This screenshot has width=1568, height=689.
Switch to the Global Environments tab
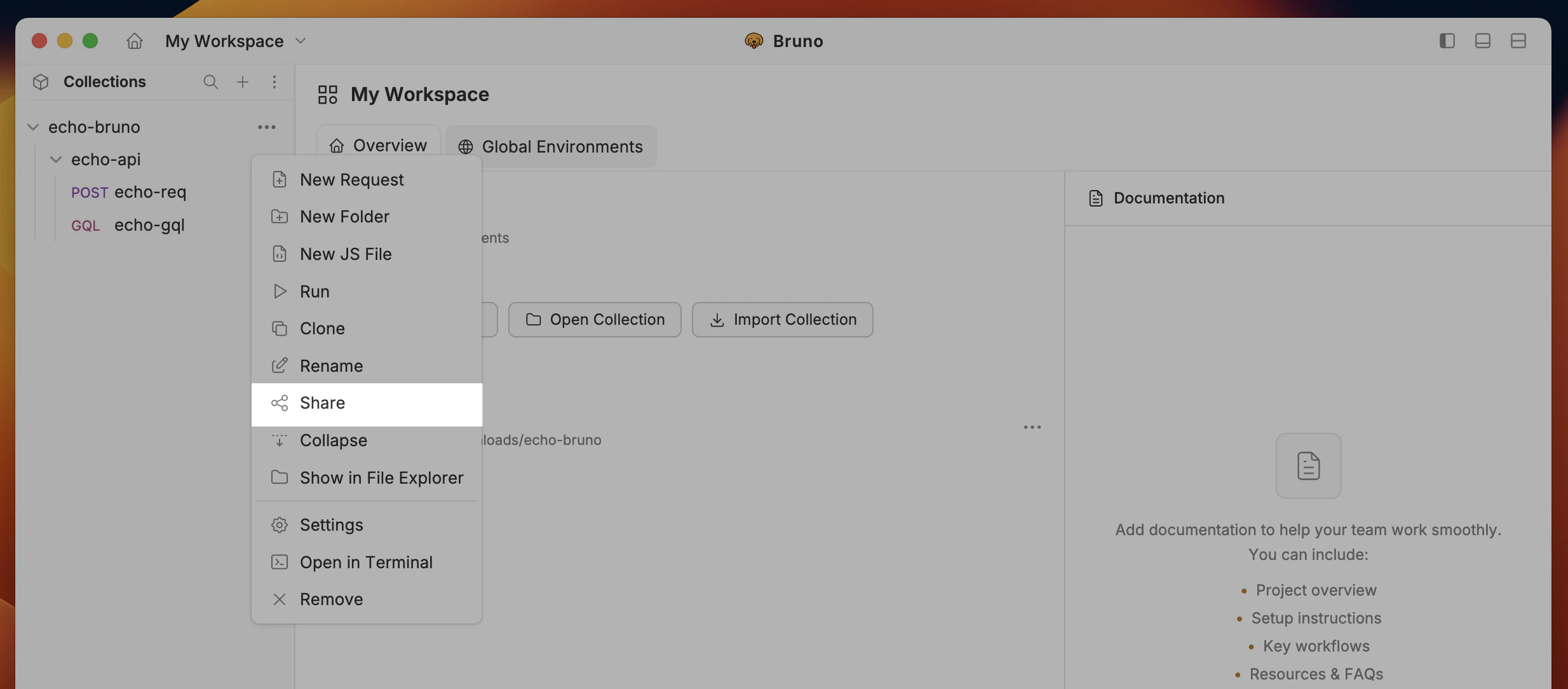coord(562,146)
